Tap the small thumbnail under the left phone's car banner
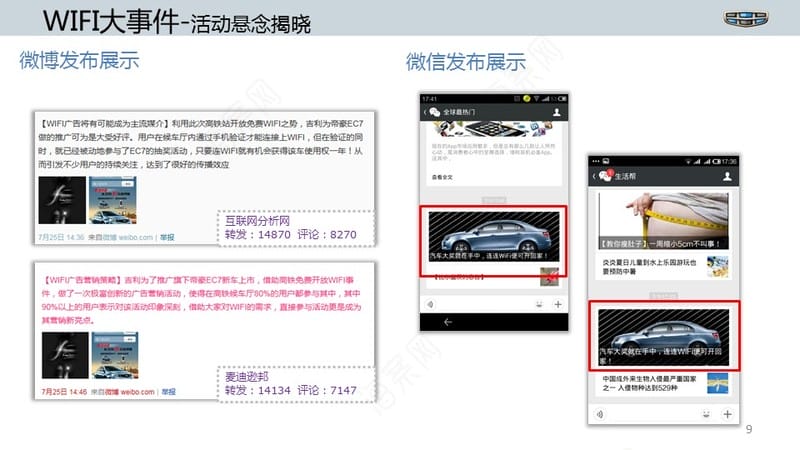 click(549, 277)
